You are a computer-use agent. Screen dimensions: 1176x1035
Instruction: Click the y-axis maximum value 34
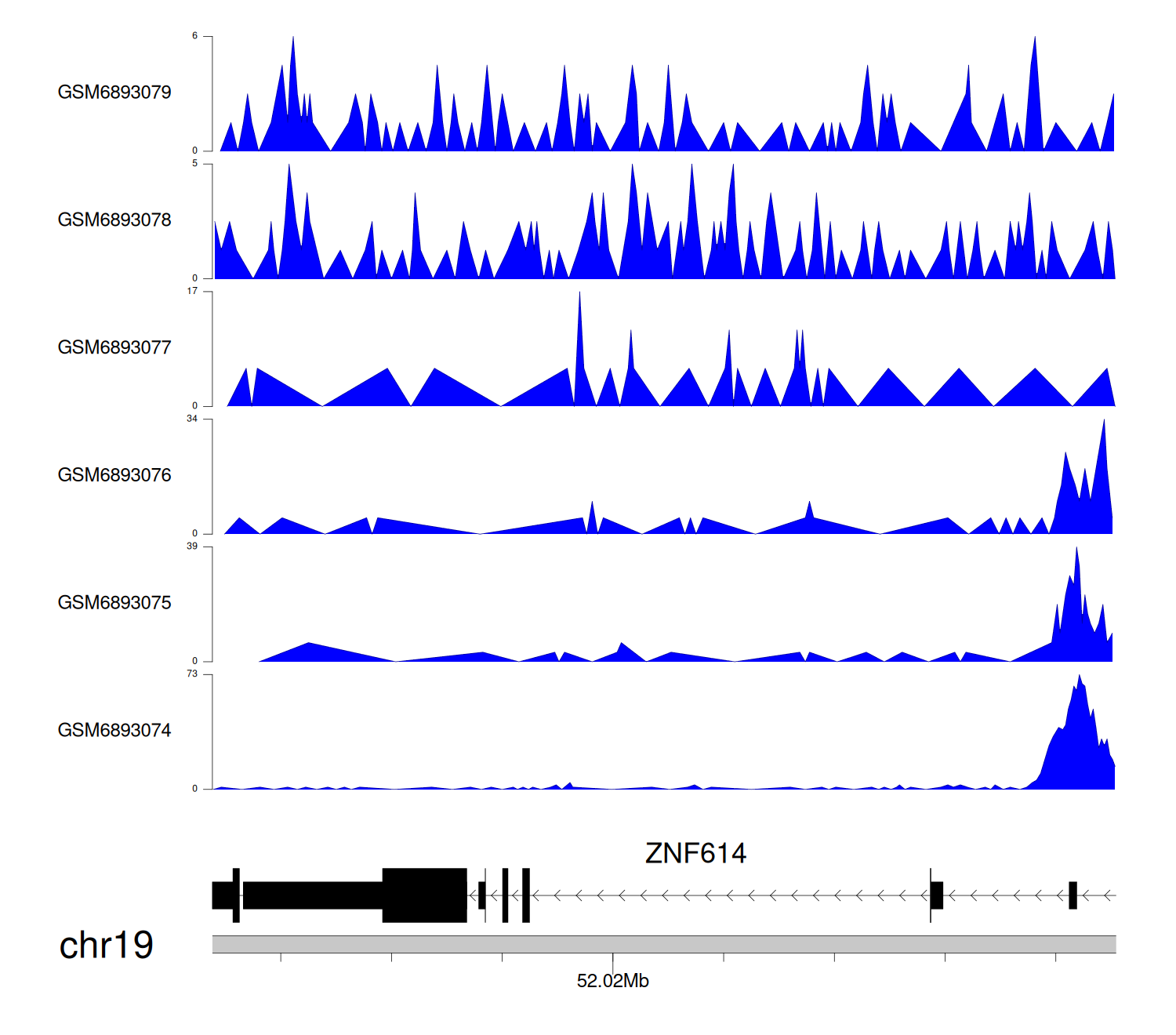(x=192, y=419)
